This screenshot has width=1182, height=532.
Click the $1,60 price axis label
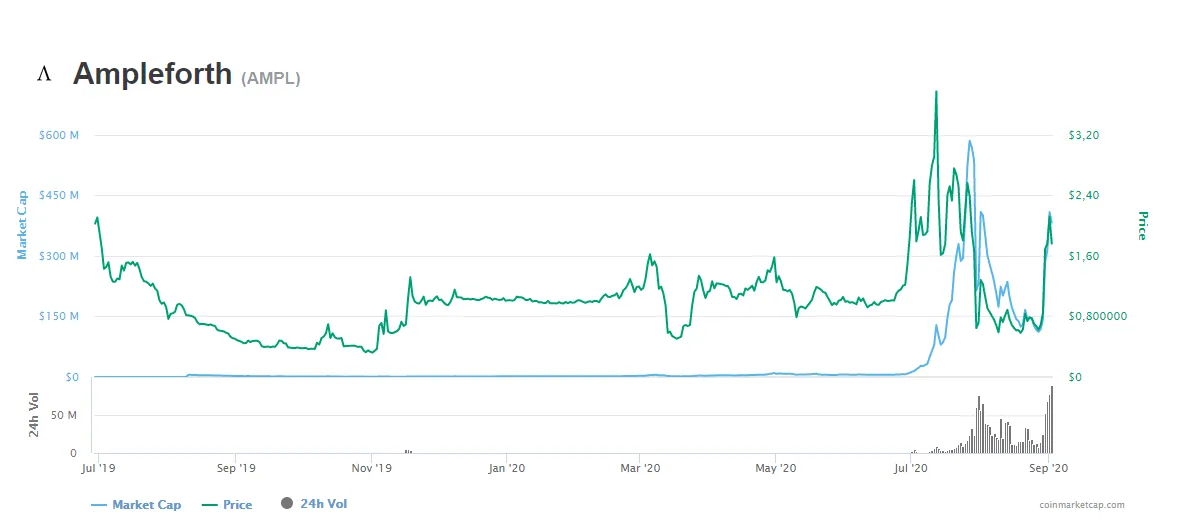click(1084, 256)
